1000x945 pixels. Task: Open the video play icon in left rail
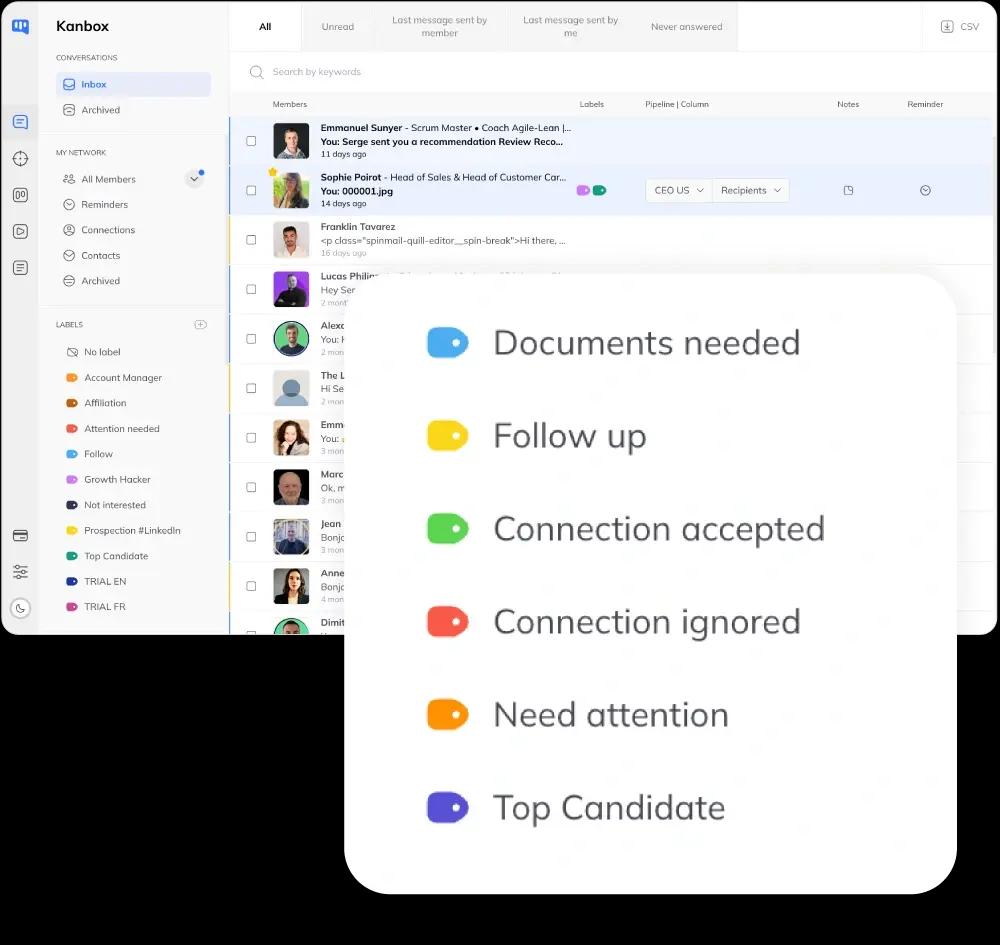[20, 231]
